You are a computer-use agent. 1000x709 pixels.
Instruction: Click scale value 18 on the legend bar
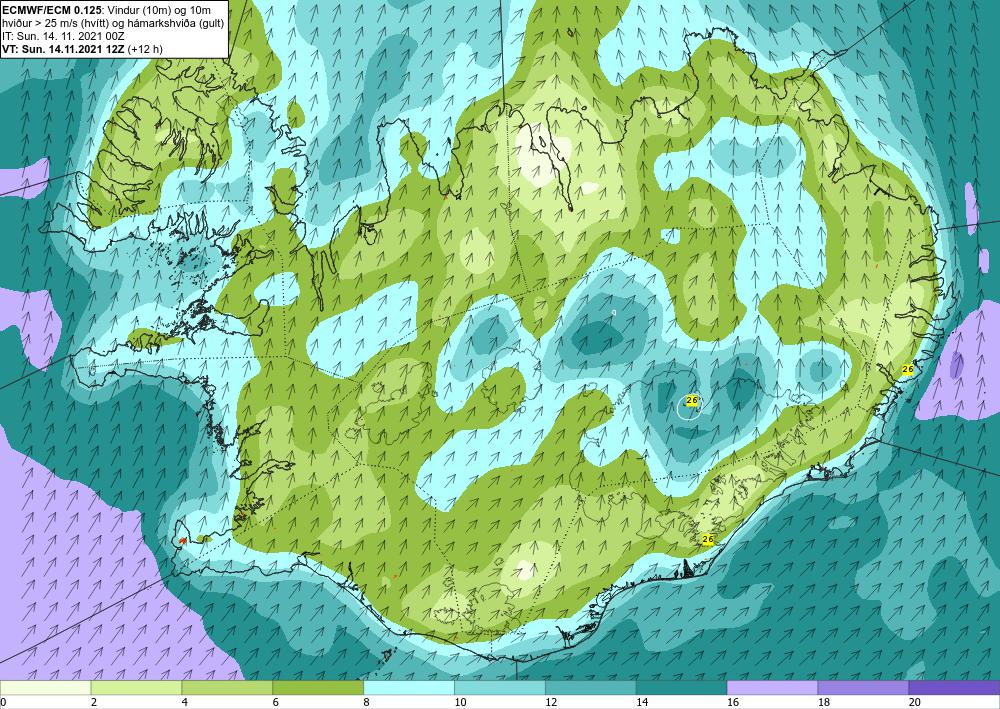(x=823, y=703)
